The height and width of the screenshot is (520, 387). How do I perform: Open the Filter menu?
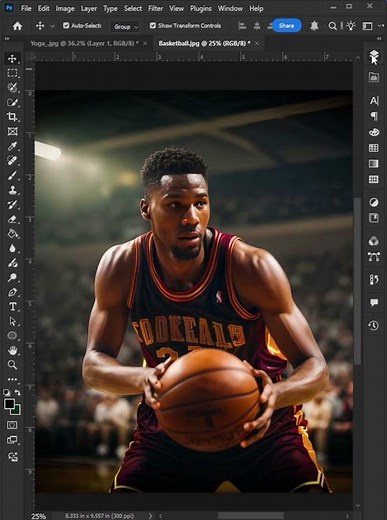tap(155, 8)
